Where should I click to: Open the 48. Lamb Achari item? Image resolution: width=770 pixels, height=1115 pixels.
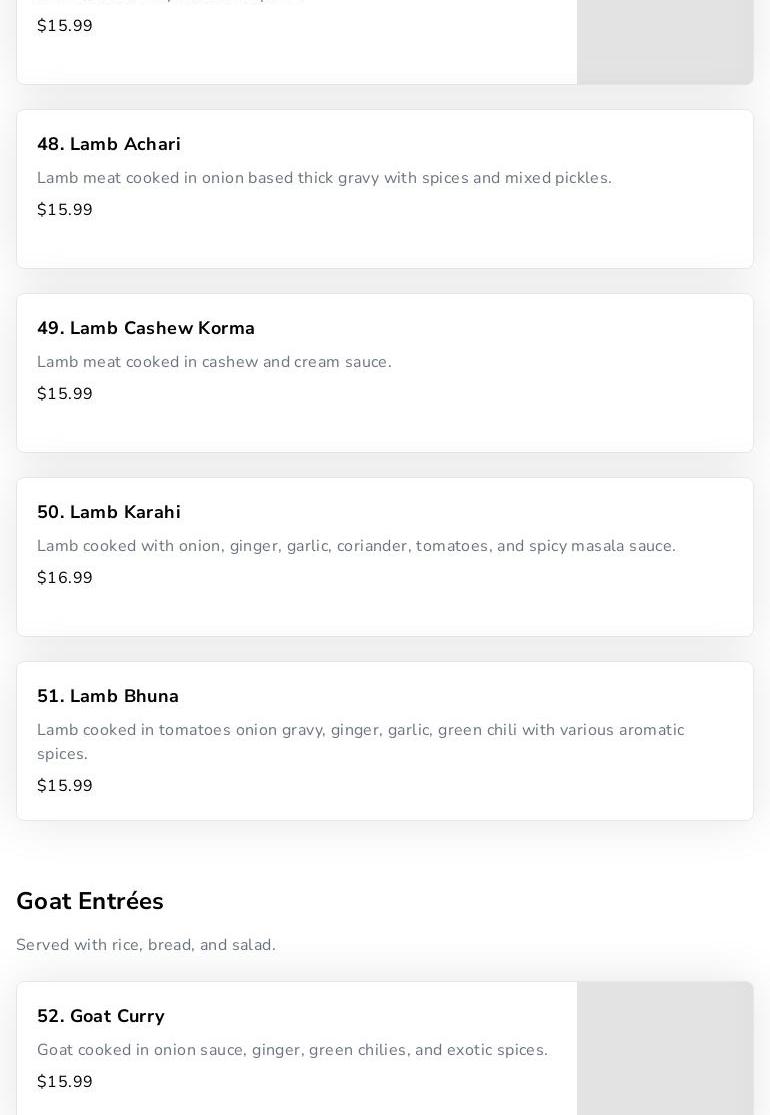385,189
